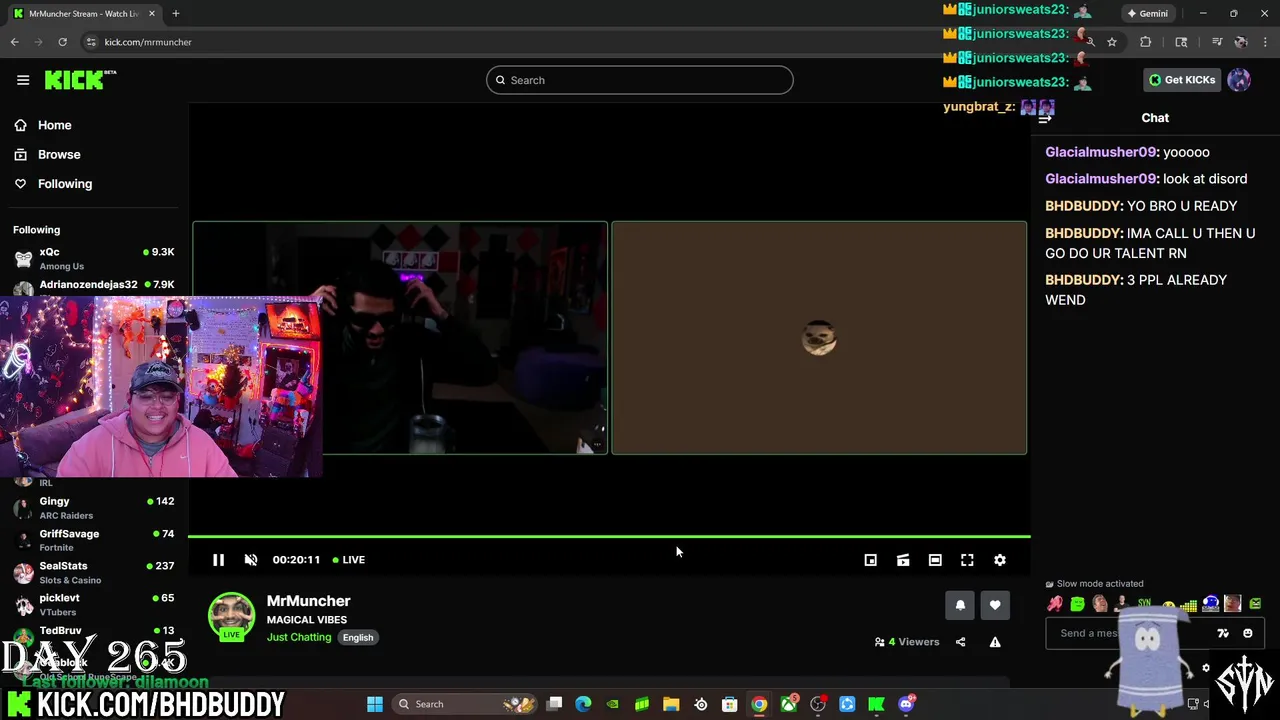The height and width of the screenshot is (720, 1280).
Task: Insert the blue headset emote
Action: (1211, 604)
